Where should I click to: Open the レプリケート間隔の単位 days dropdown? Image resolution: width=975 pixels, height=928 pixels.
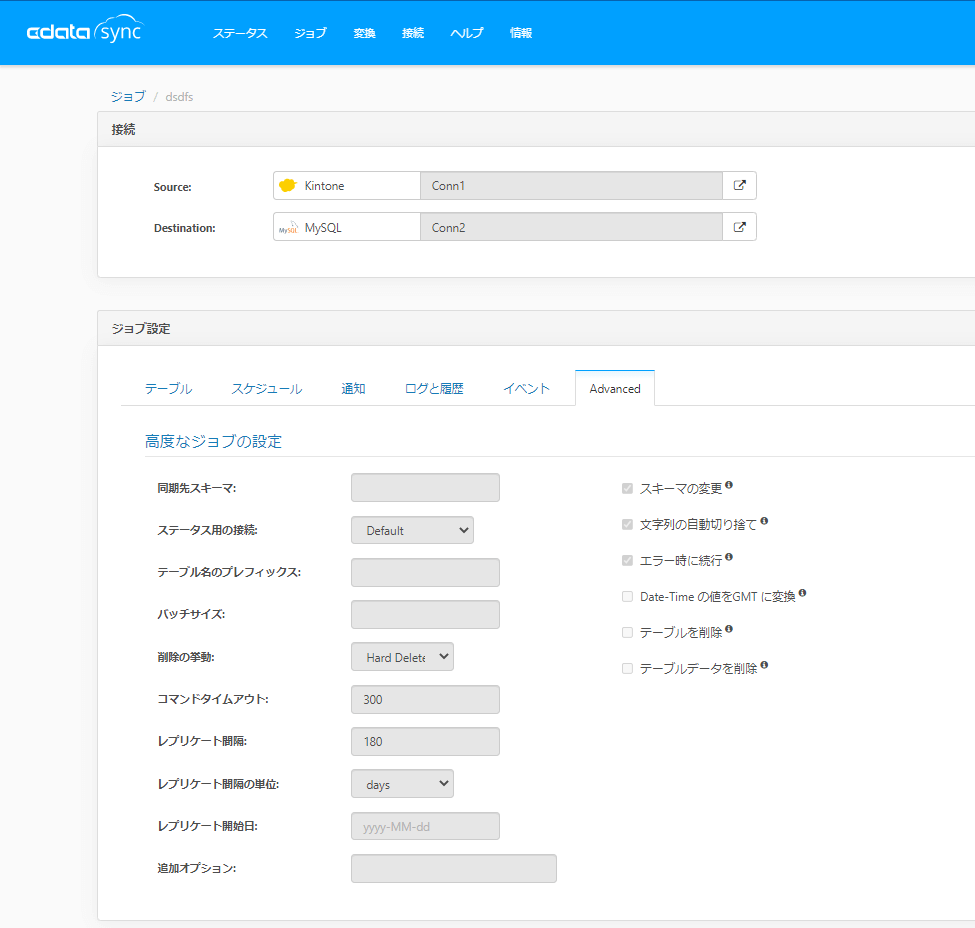pyautogui.click(x=402, y=784)
